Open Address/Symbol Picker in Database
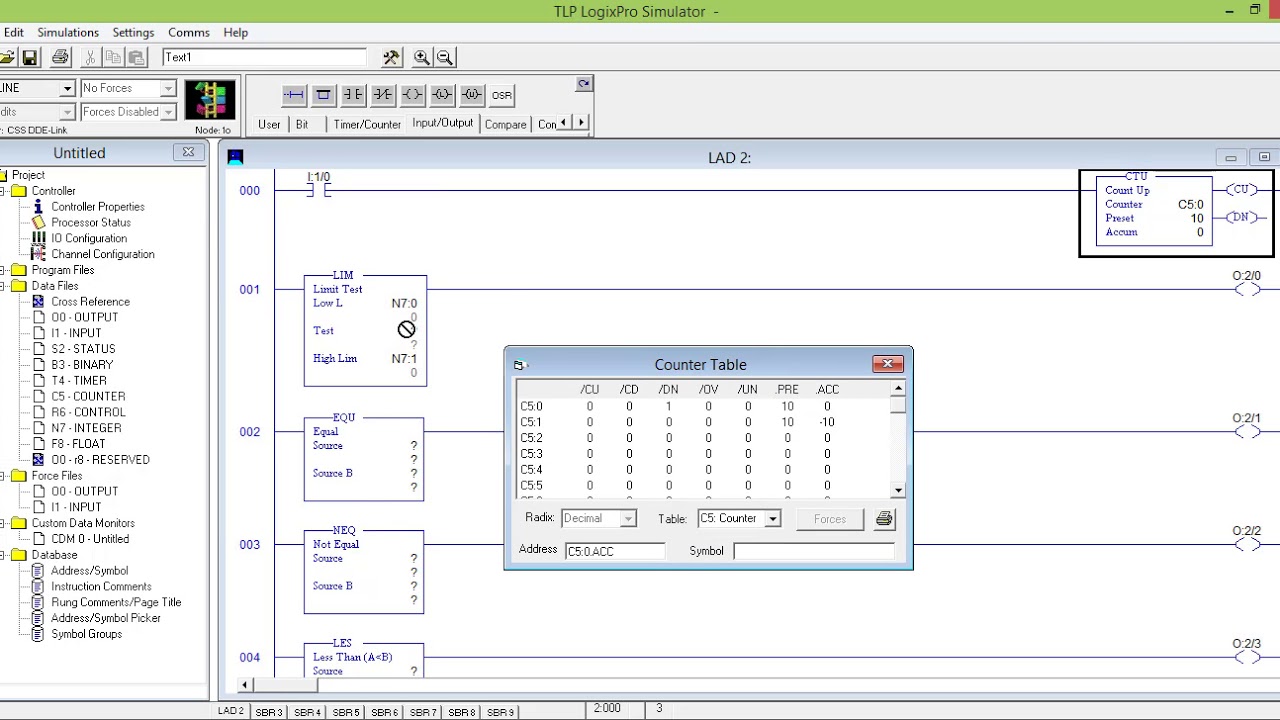The height and width of the screenshot is (720, 1280). click(x=106, y=618)
